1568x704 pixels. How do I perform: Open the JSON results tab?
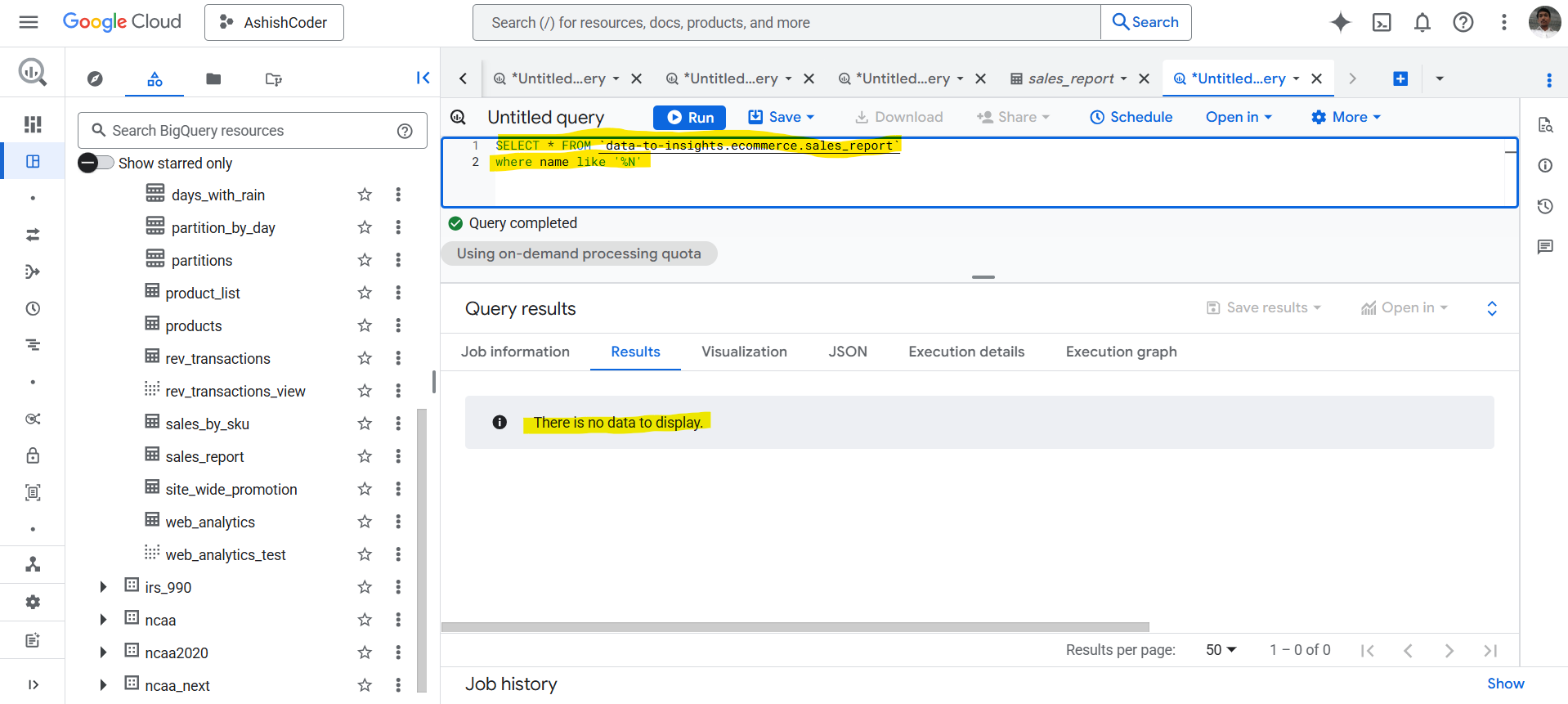pyautogui.click(x=848, y=352)
